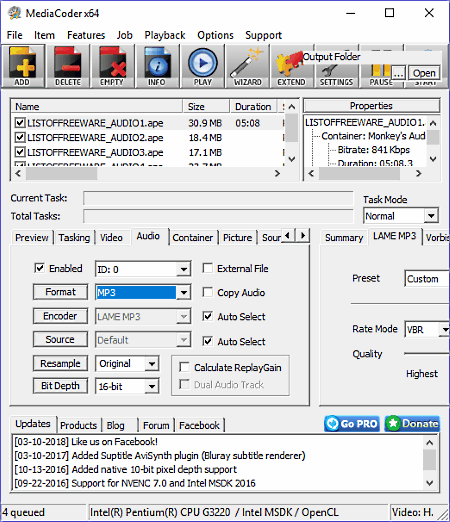Click the Source button
Image resolution: width=450 pixels, height=522 pixels.
pyautogui.click(x=60, y=339)
